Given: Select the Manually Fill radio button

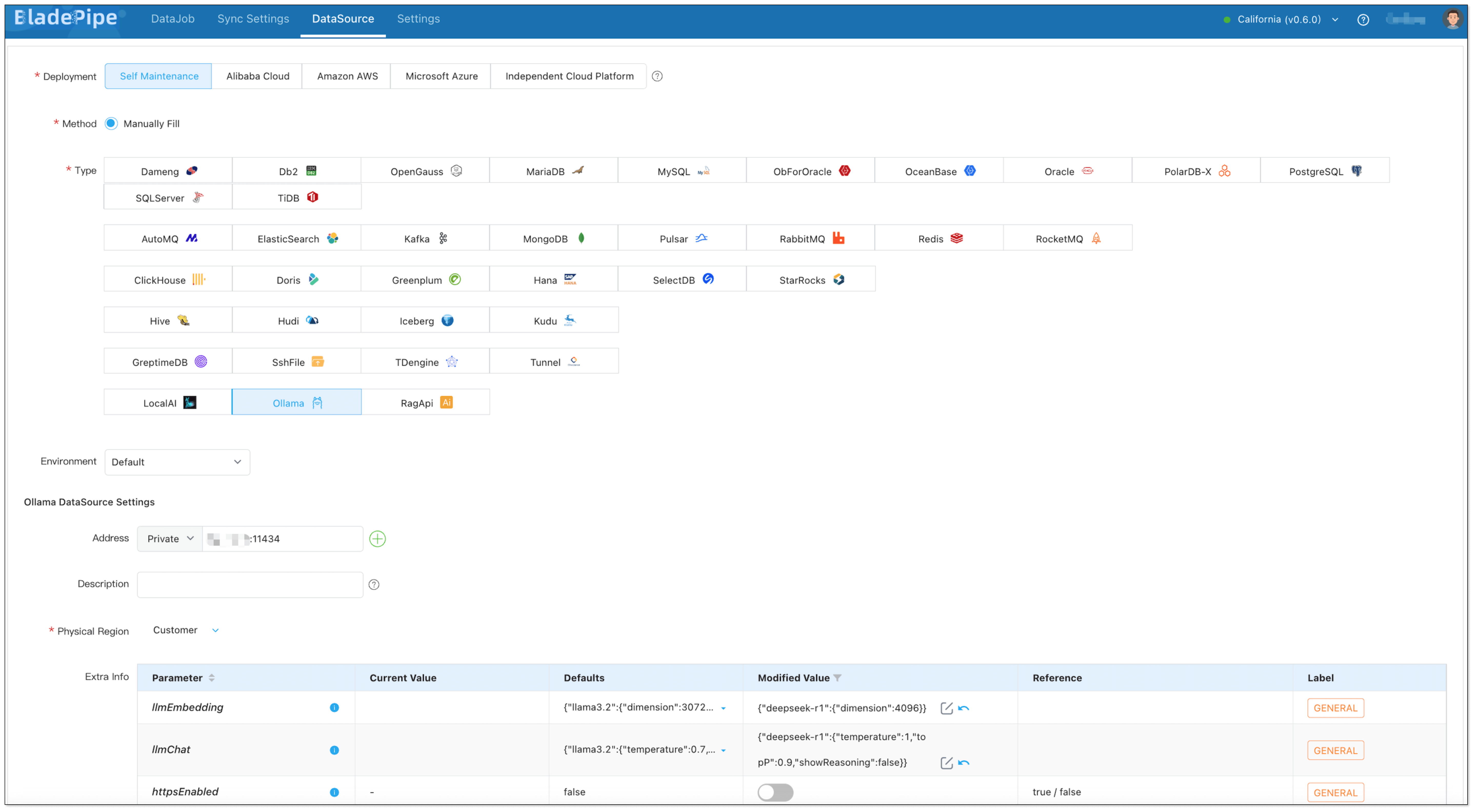Looking at the screenshot, I should pos(111,124).
